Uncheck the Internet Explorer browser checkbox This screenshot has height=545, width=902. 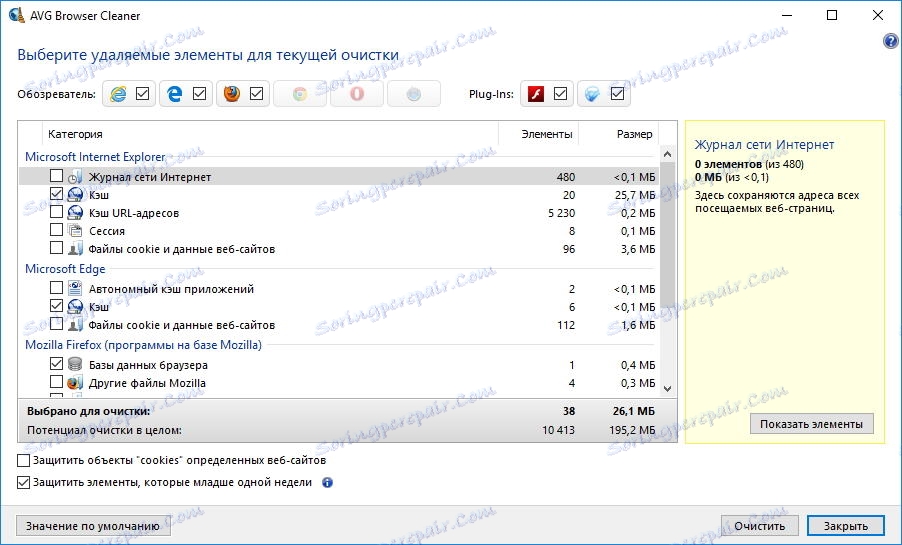[x=143, y=93]
